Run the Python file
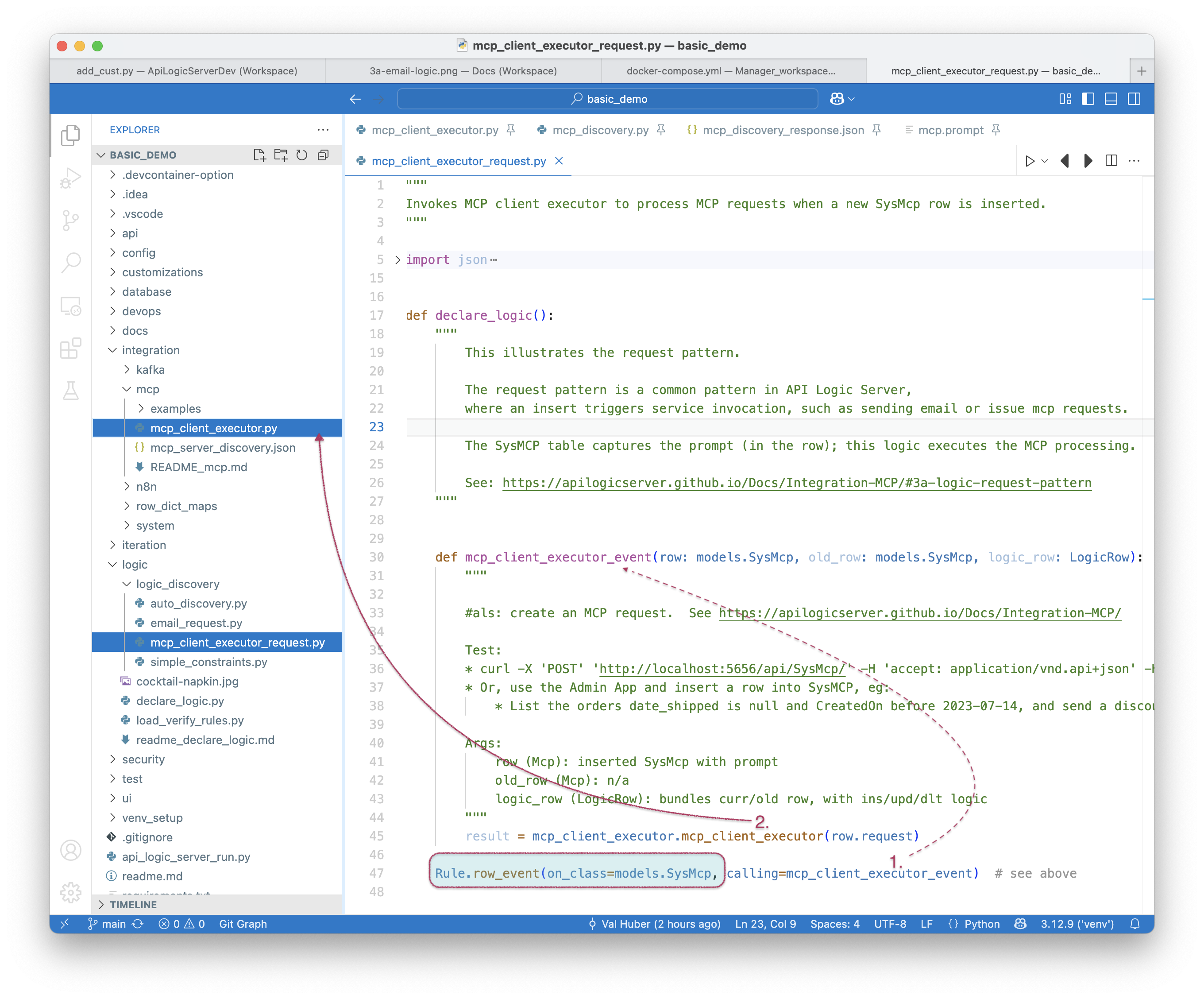 1030,161
